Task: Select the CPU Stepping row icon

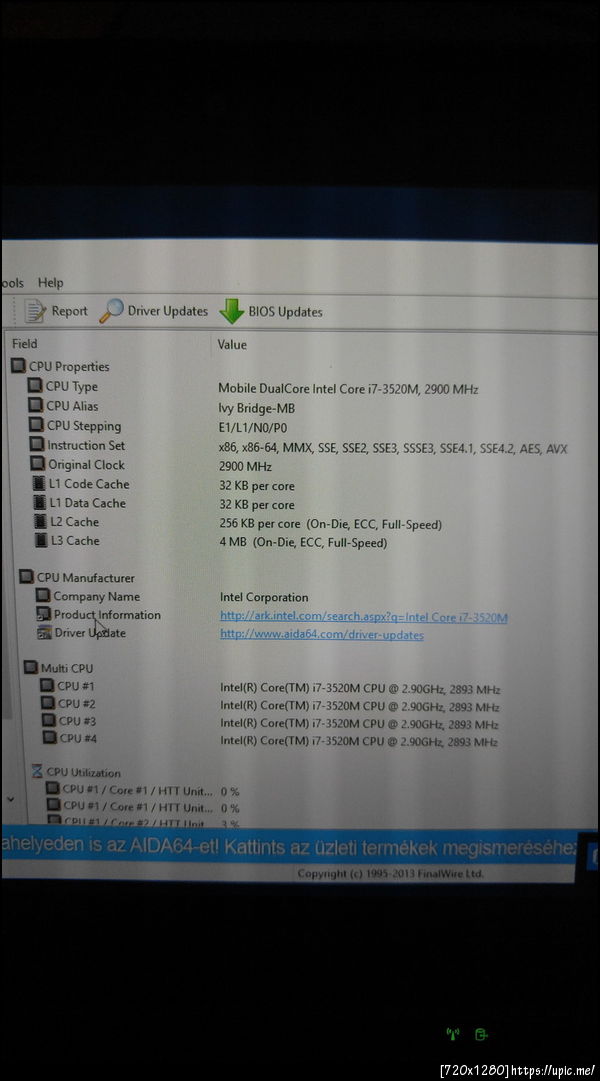Action: (x=37, y=425)
